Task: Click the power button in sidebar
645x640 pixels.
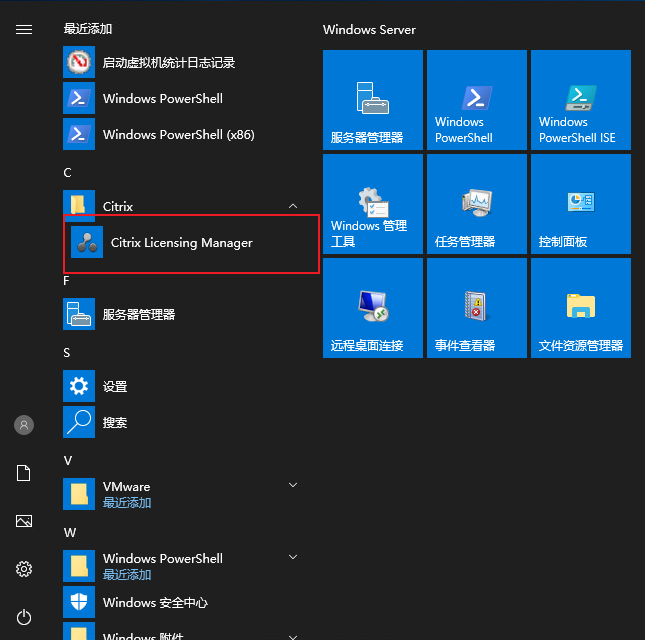Action: point(24,617)
